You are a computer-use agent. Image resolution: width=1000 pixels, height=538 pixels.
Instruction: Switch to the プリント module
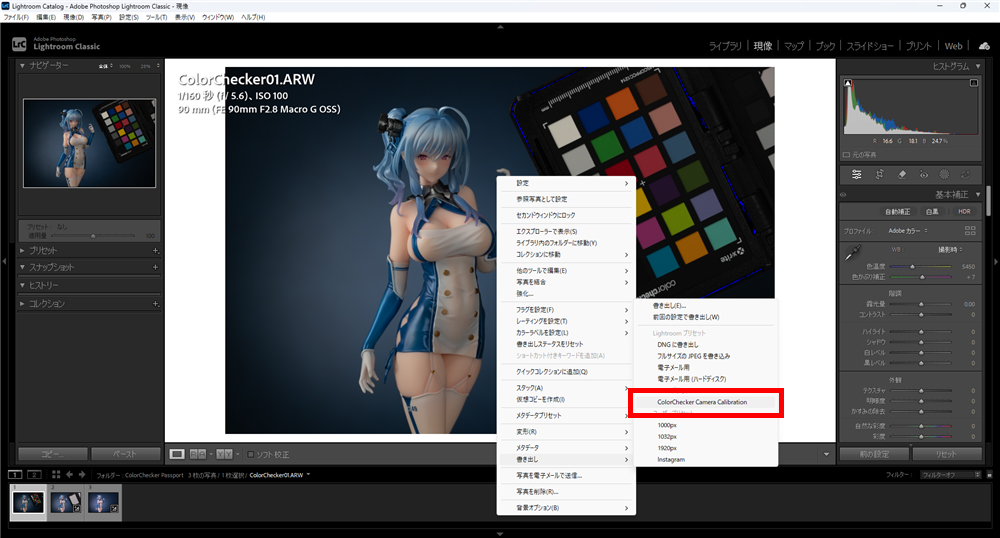(918, 46)
